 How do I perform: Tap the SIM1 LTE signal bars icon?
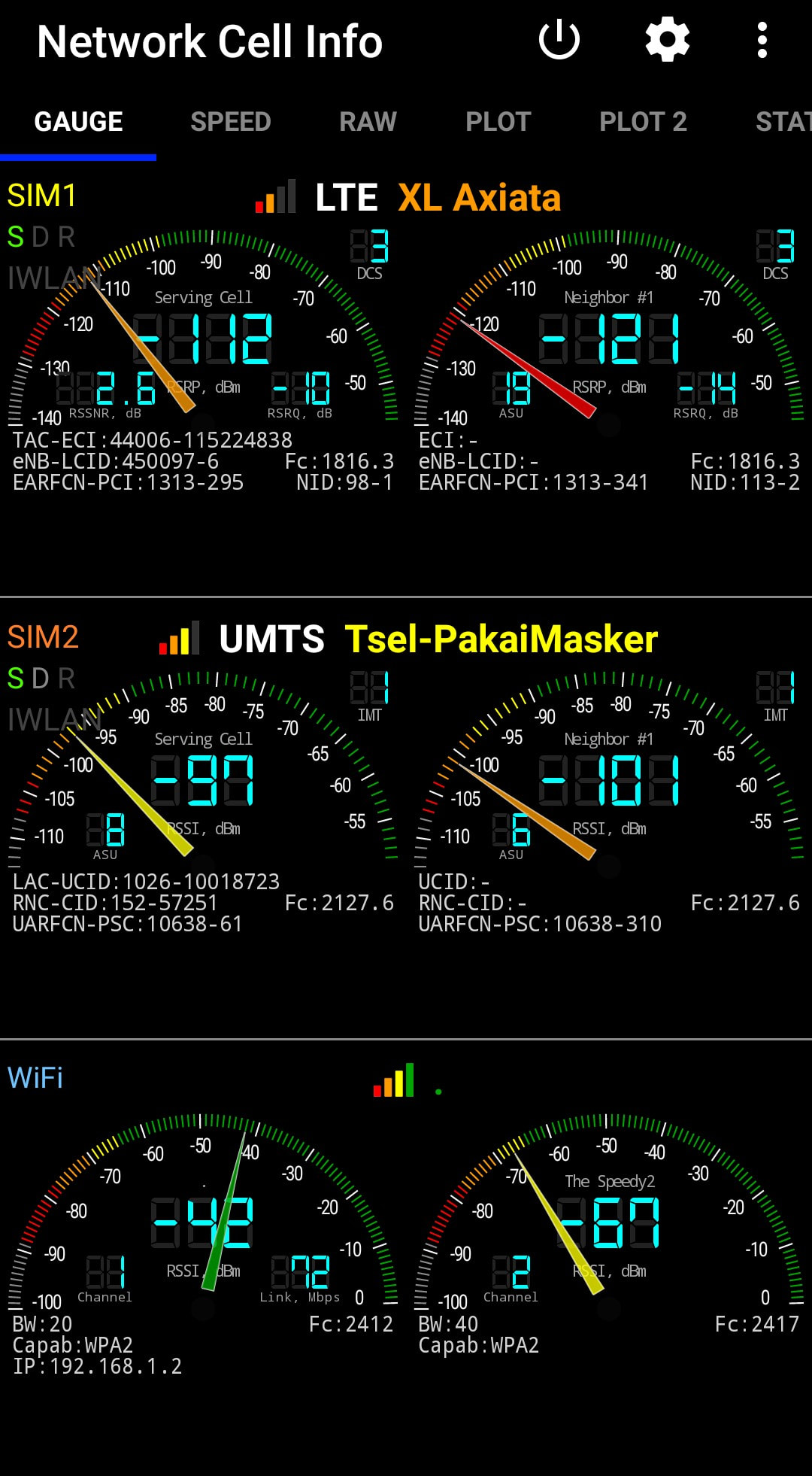[275, 196]
